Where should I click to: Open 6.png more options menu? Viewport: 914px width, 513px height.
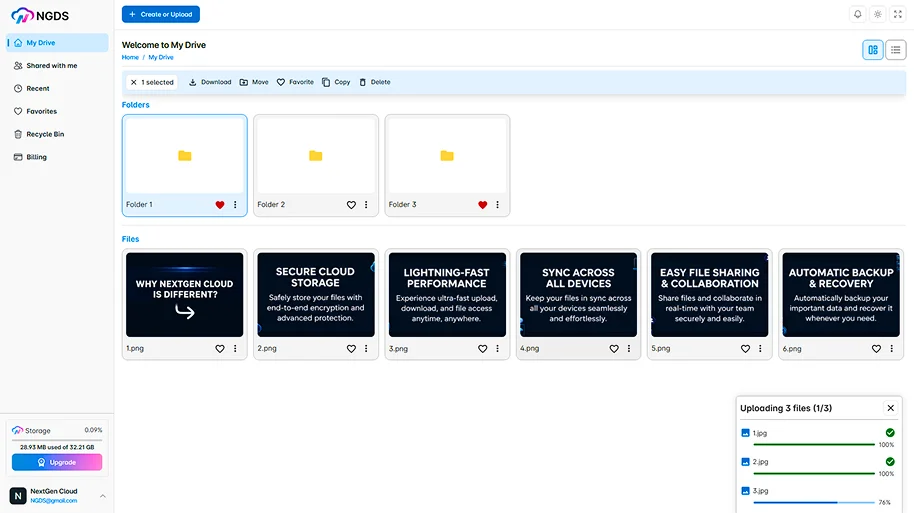(x=891, y=349)
